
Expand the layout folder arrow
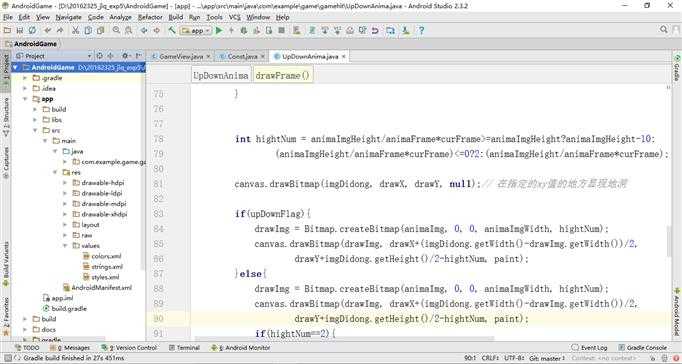click(65, 225)
